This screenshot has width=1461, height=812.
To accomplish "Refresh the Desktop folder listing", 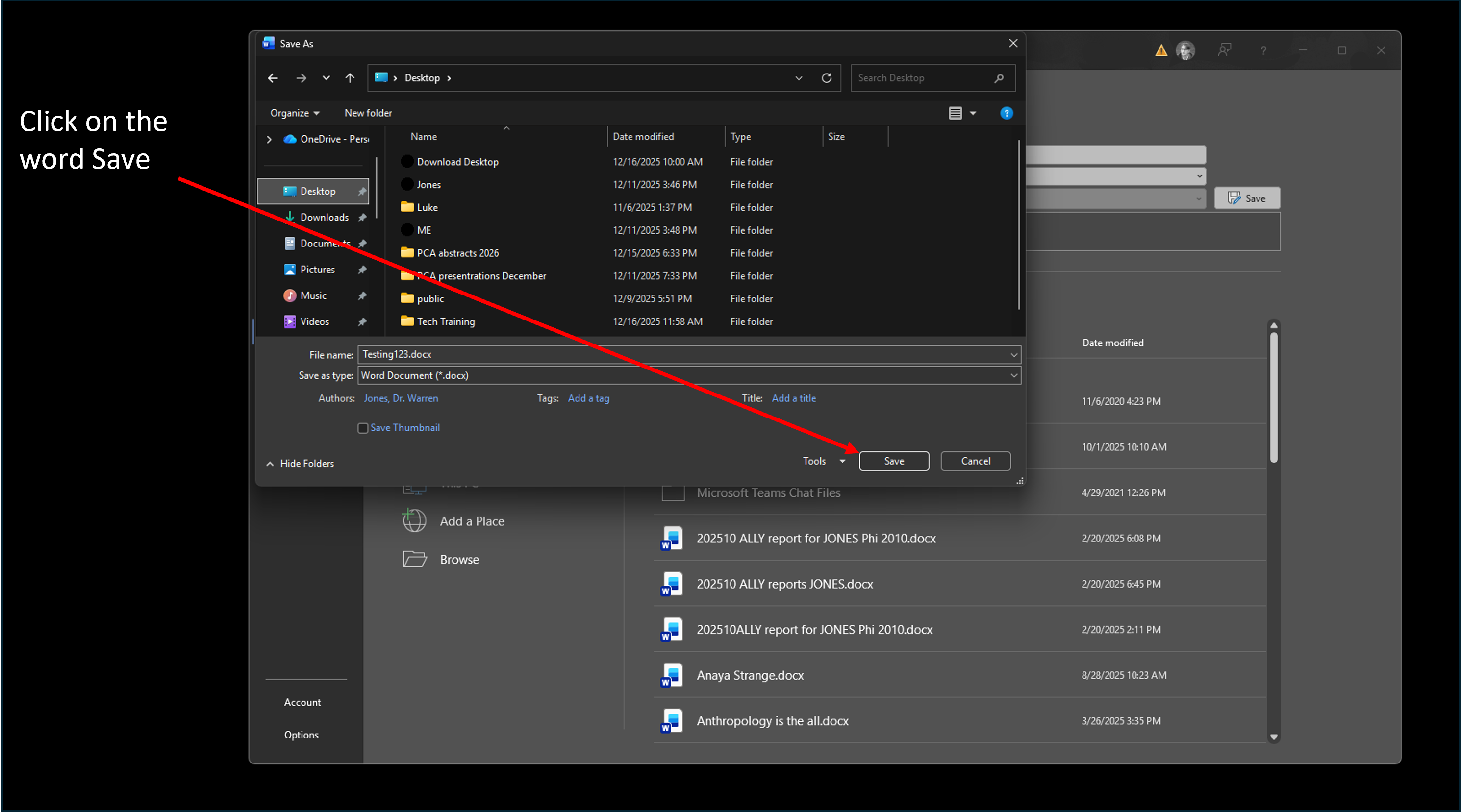I will point(827,78).
